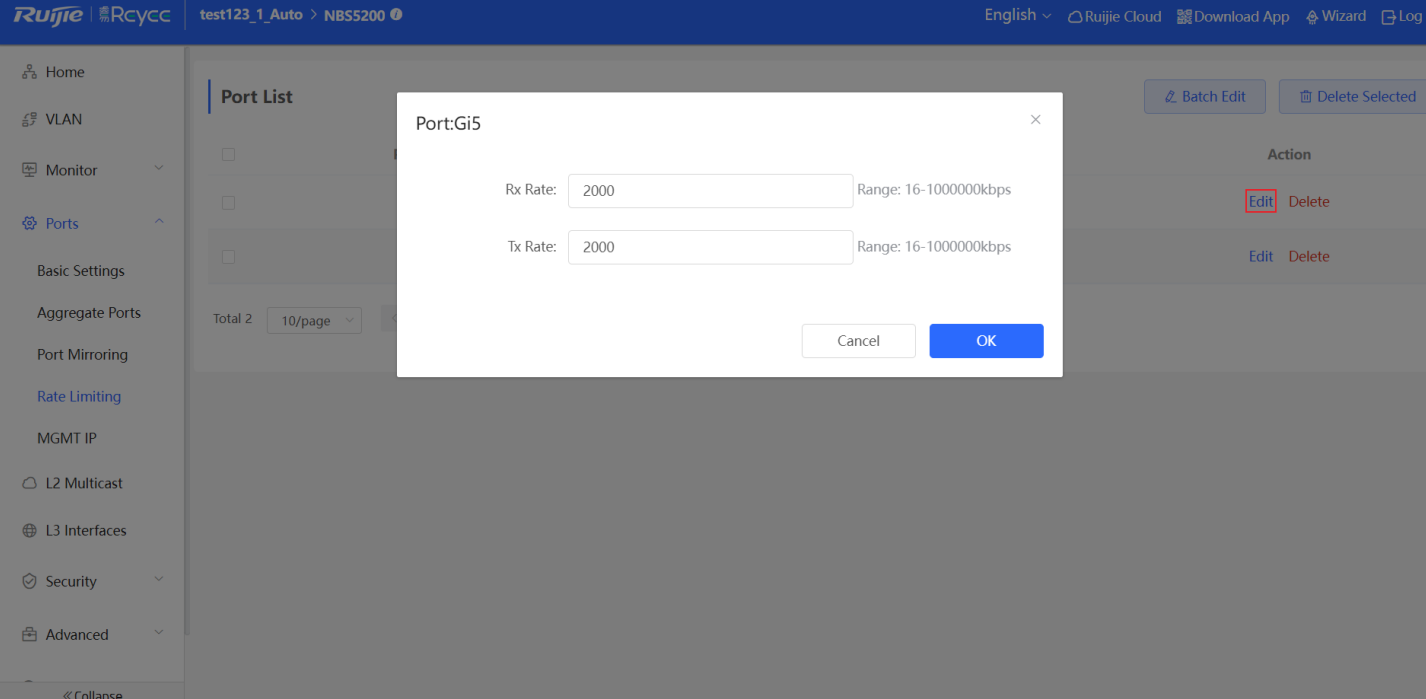Click the Home icon in the sidebar

pos(29,72)
